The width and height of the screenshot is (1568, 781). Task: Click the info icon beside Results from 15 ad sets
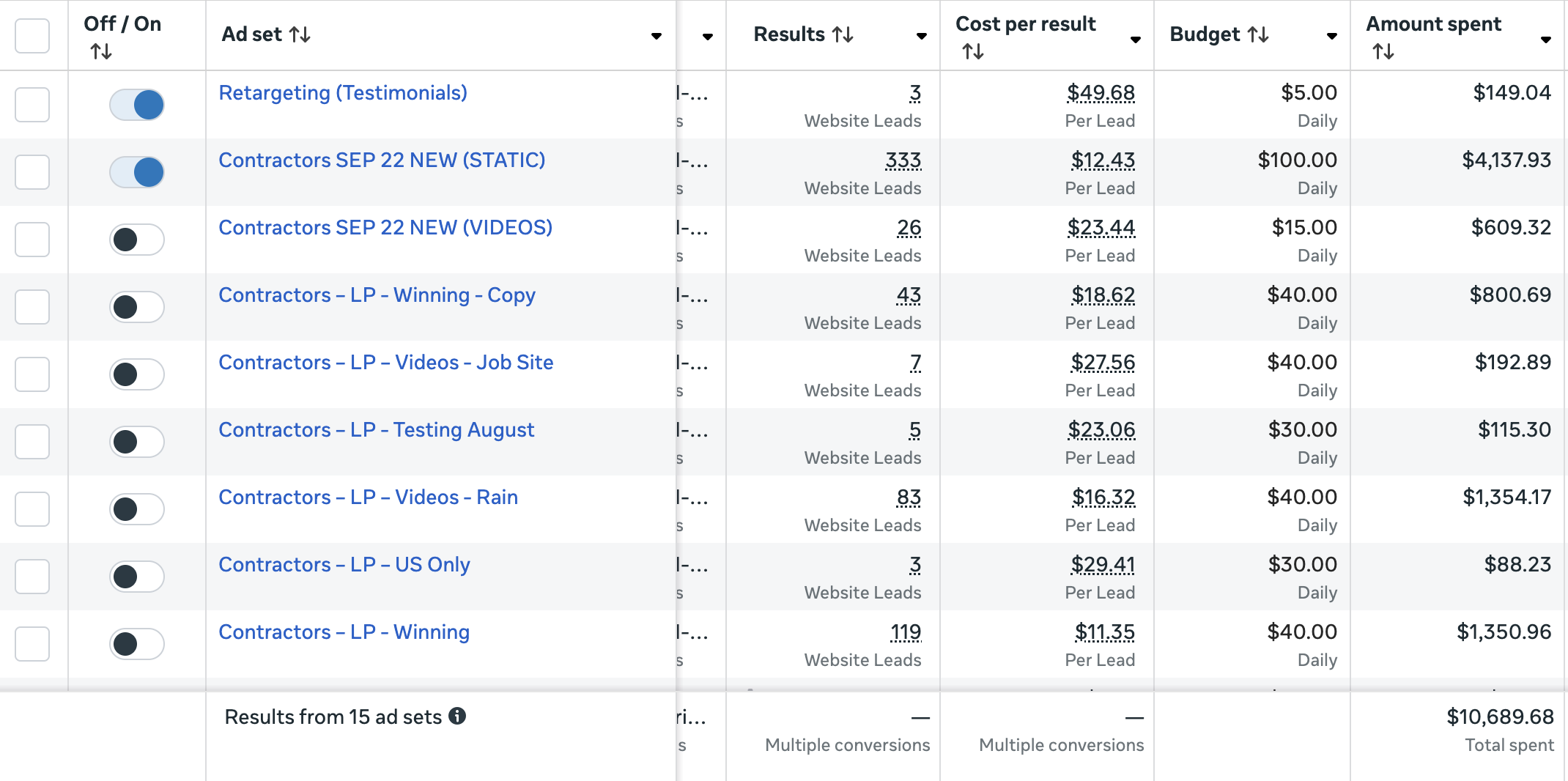tap(457, 716)
